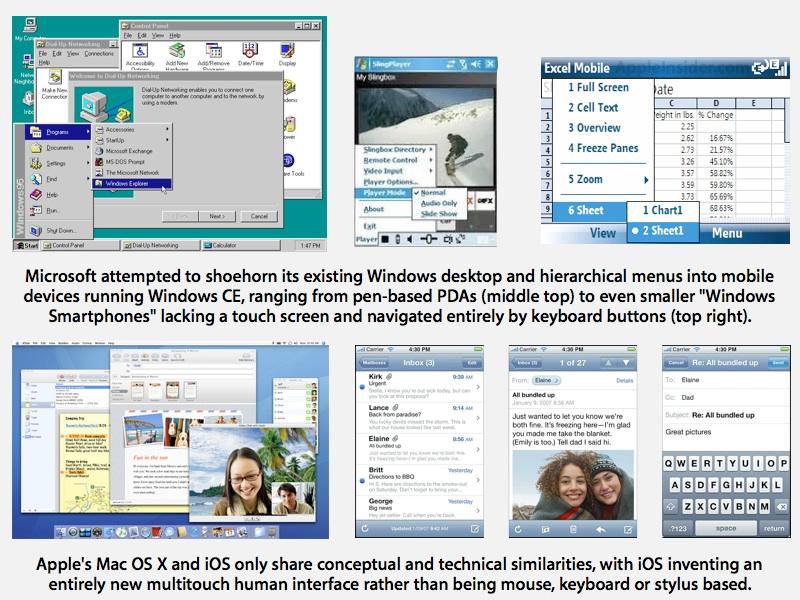The height and width of the screenshot is (600, 800).
Task: Expand the Slingbox Directory submenu
Action: [397, 149]
